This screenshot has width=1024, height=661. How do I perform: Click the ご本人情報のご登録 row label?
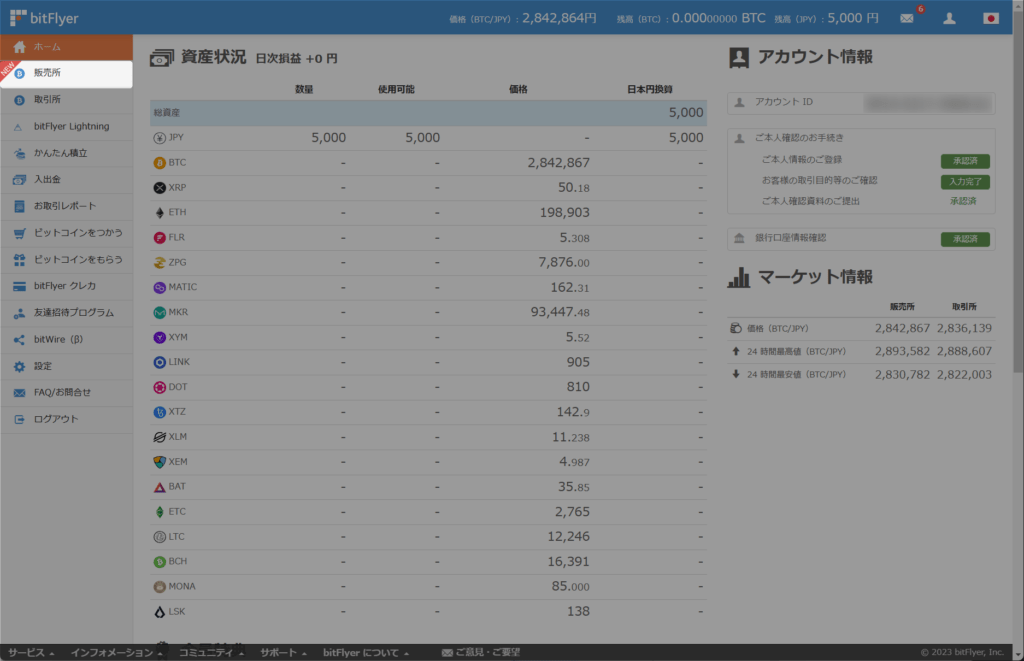802,159
